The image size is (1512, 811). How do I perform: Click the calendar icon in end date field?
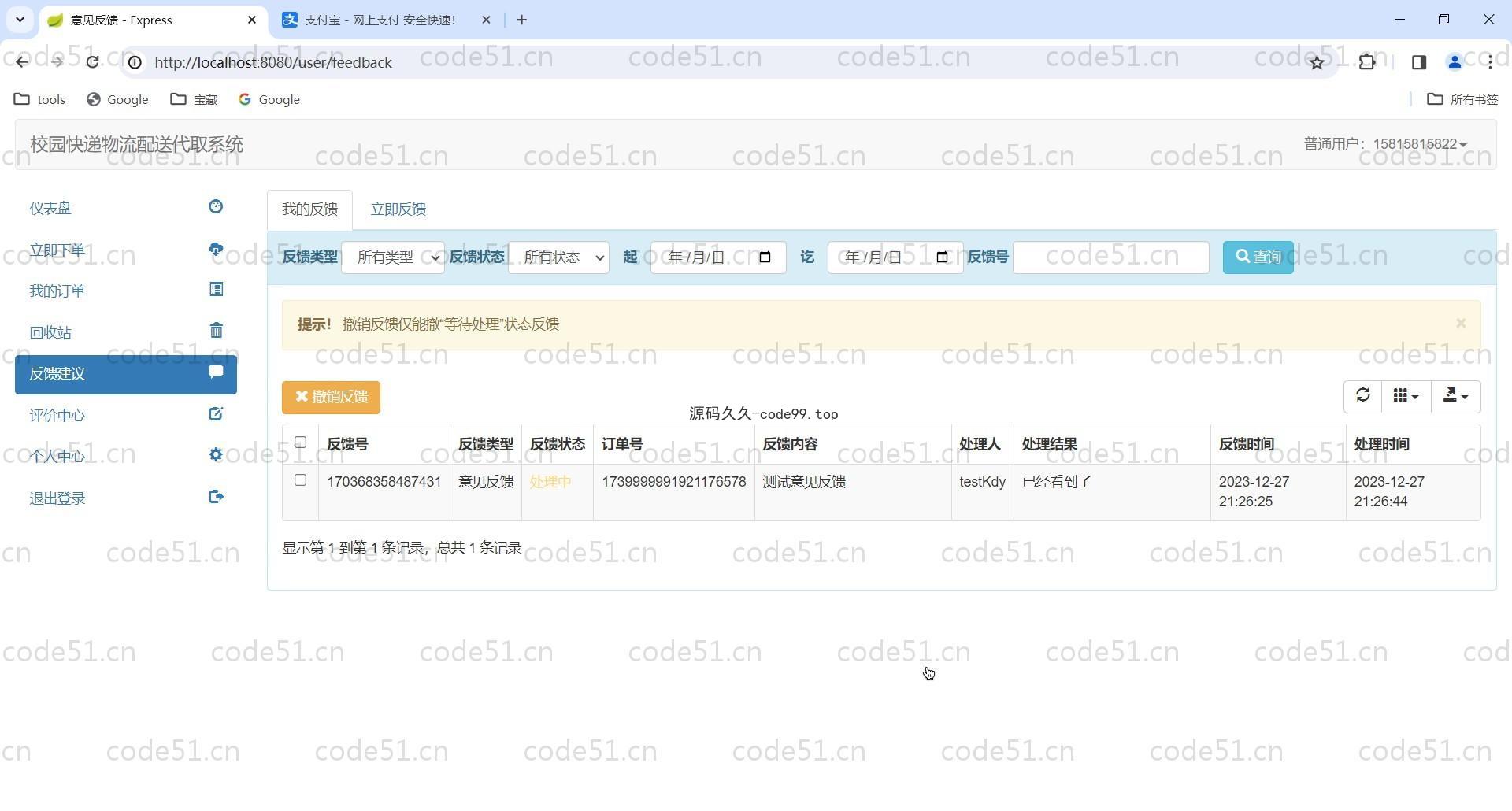(942, 257)
